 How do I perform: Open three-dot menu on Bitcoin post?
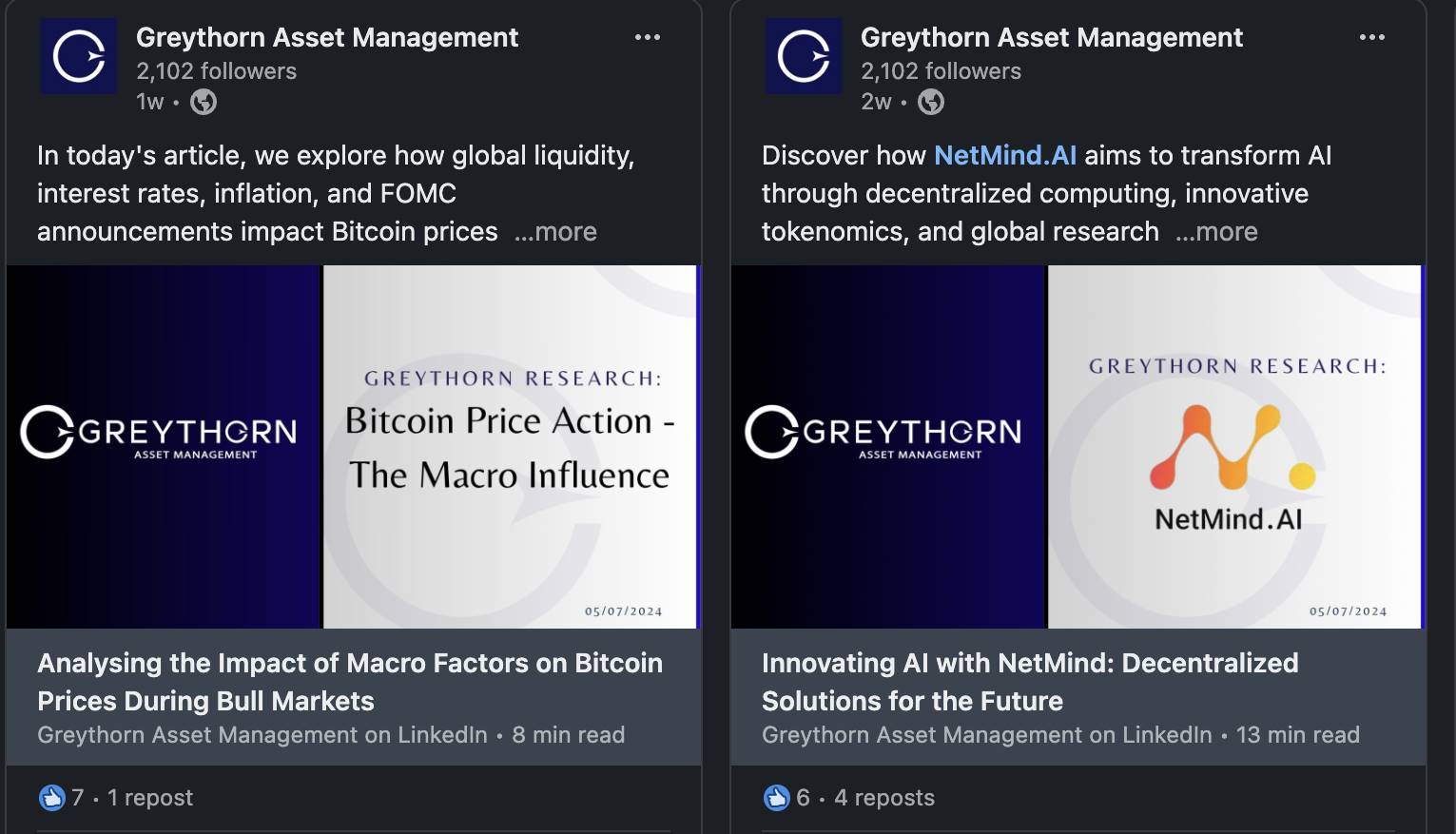[x=648, y=37]
